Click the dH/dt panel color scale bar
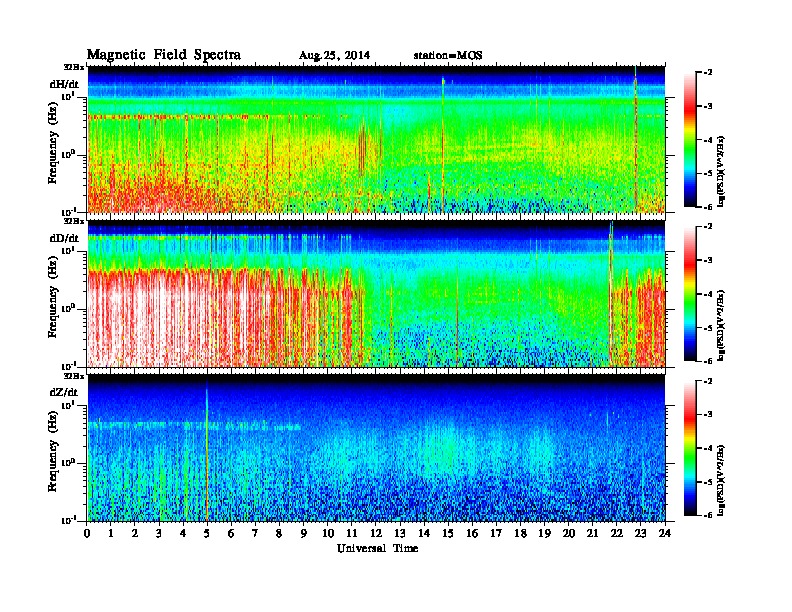The image size is (792, 612). tap(689, 140)
